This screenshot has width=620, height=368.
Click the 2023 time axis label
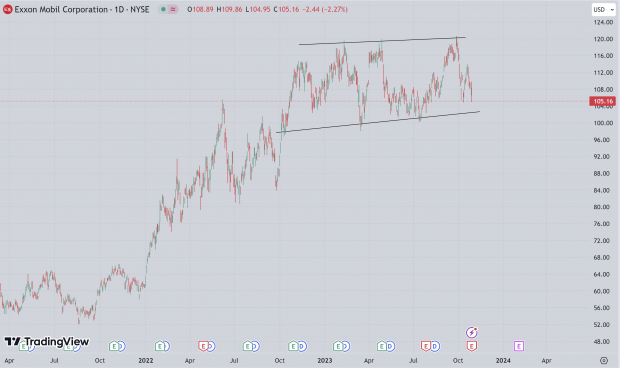[x=325, y=360]
